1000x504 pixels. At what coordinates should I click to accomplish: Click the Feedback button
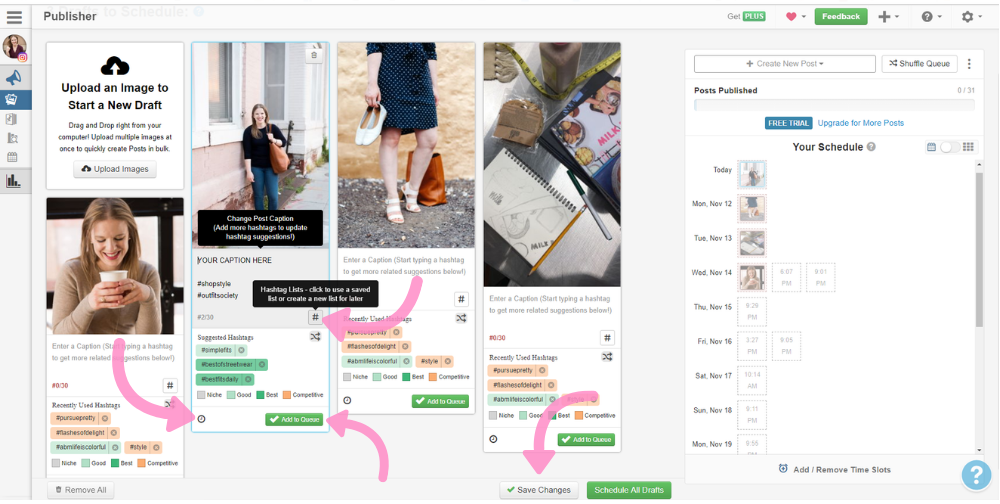841,17
